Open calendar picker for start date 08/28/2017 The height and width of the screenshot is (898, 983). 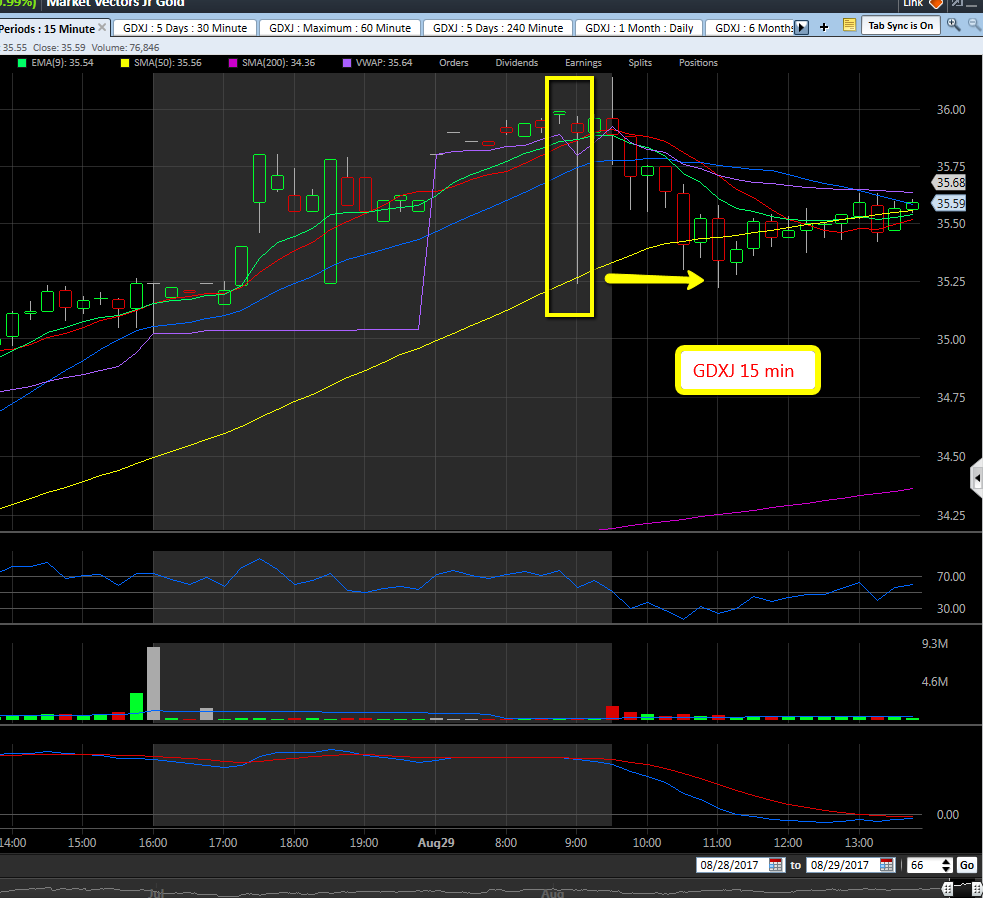(x=776, y=865)
